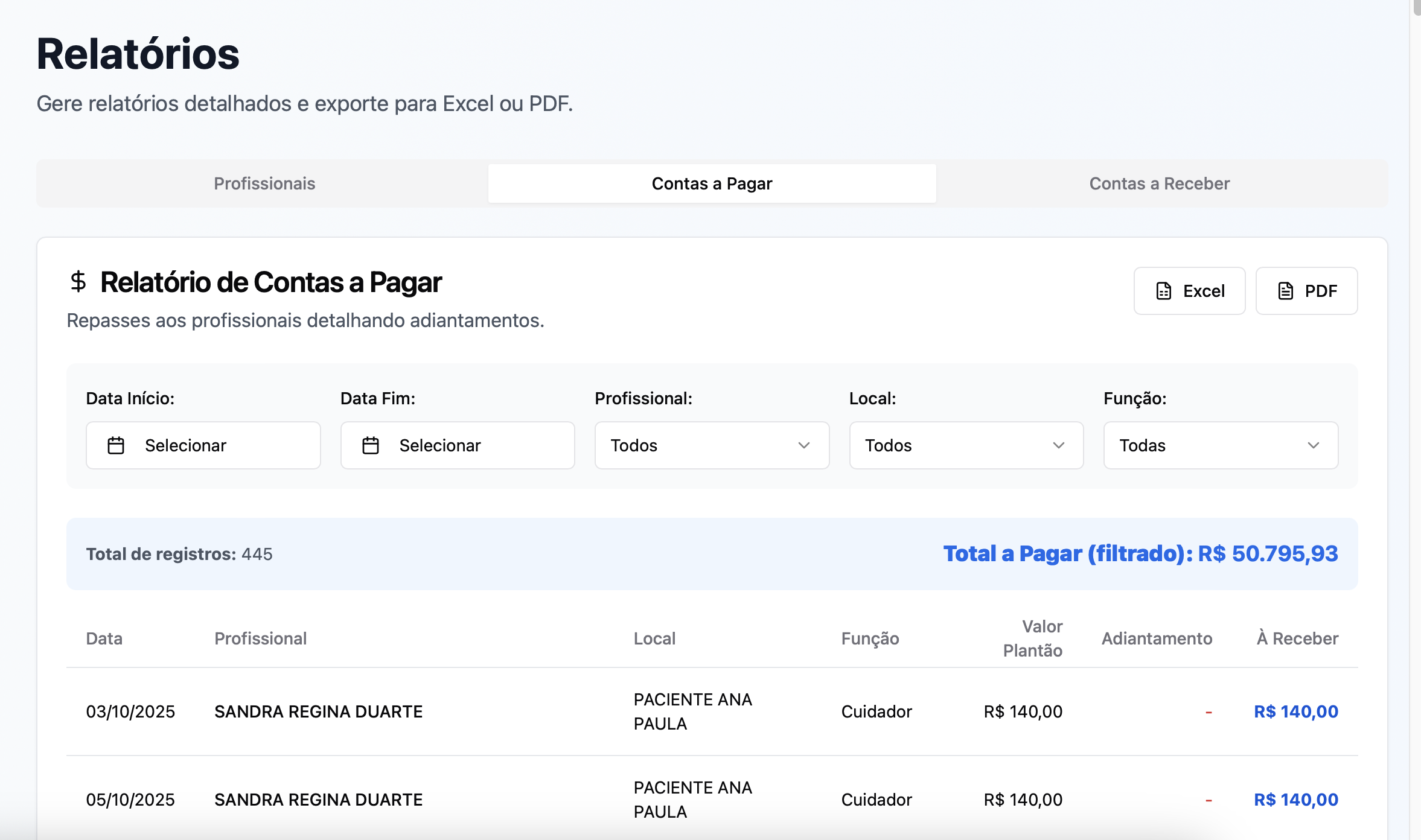Click the spreadsheet icon on the Excel button
1421x840 pixels.
click(1163, 291)
